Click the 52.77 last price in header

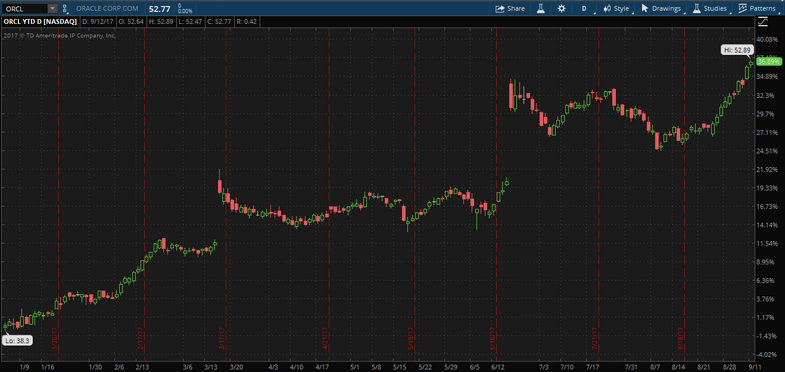tap(159, 8)
